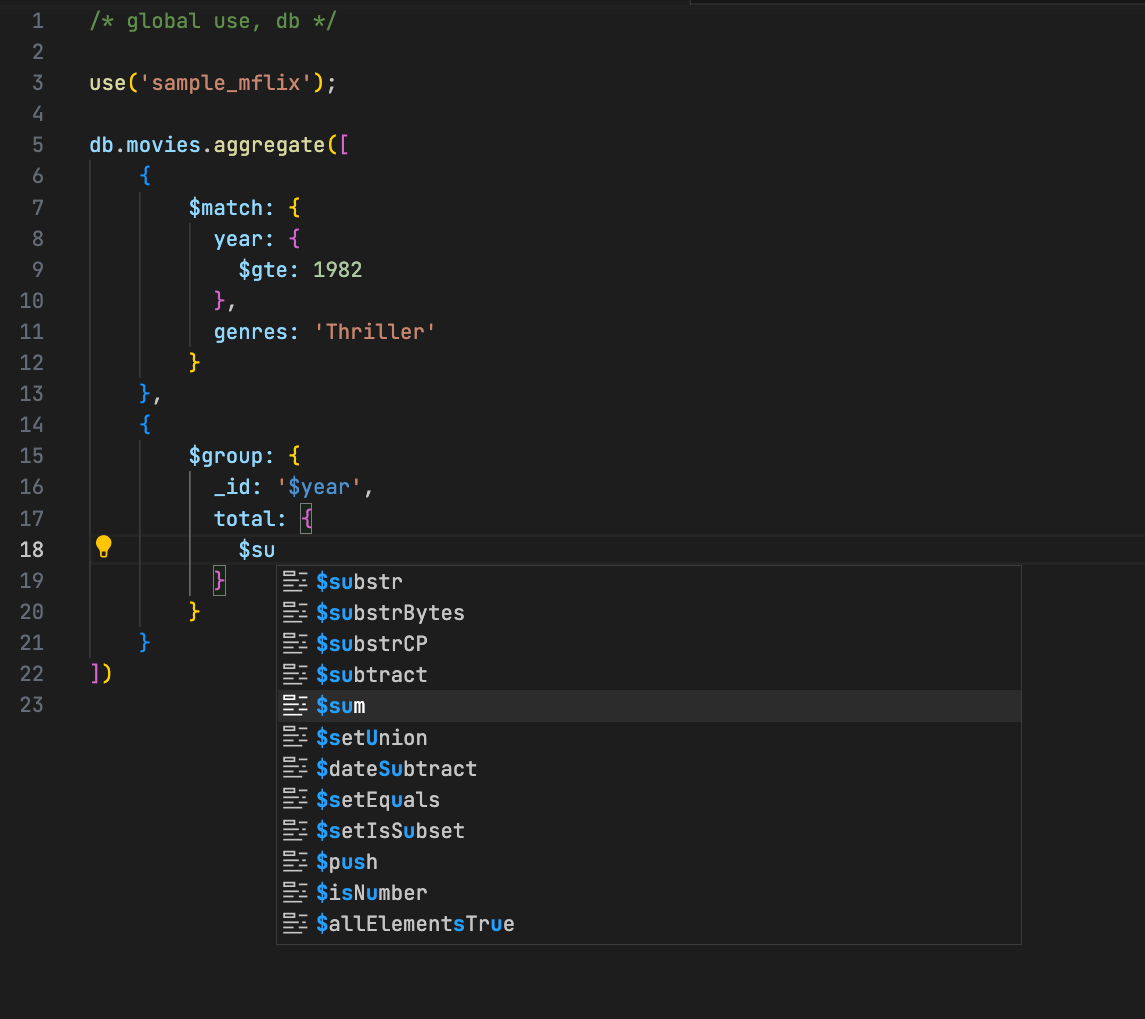Image resolution: width=1145 pixels, height=1019 pixels.
Task: Select the $setUnion completion entry
Action: tap(648, 738)
